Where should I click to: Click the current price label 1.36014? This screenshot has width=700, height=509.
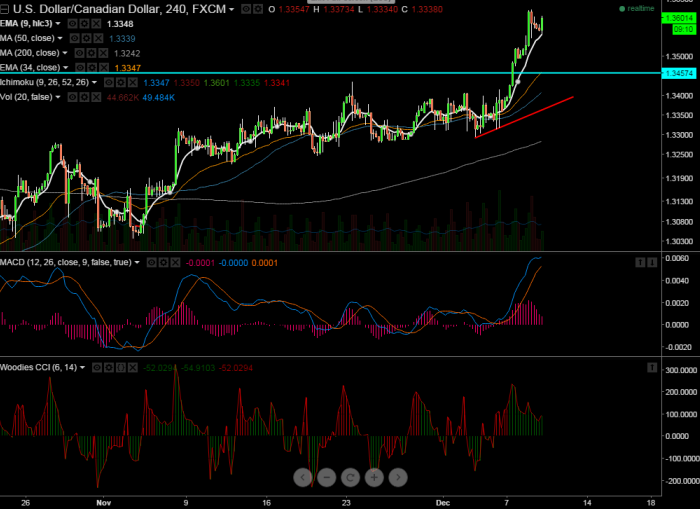[679, 18]
